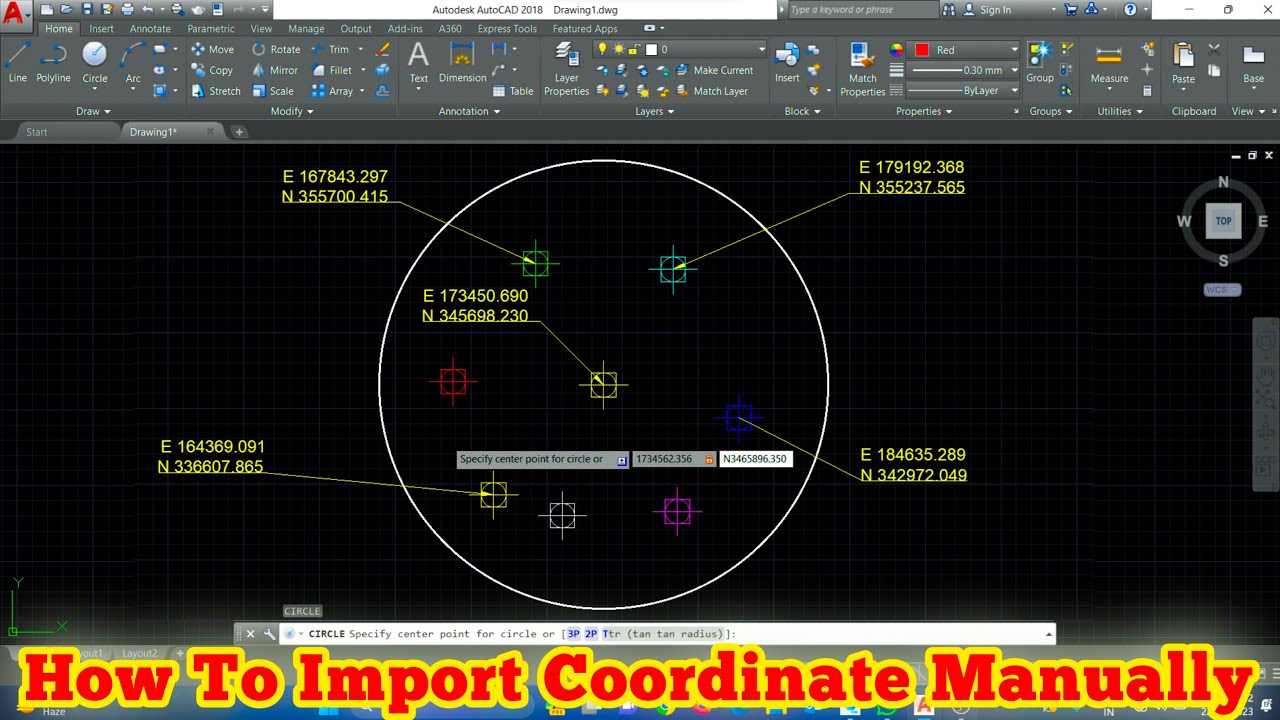Open the ByLayer linetype dropdown
The image size is (1280, 720).
click(1014, 90)
